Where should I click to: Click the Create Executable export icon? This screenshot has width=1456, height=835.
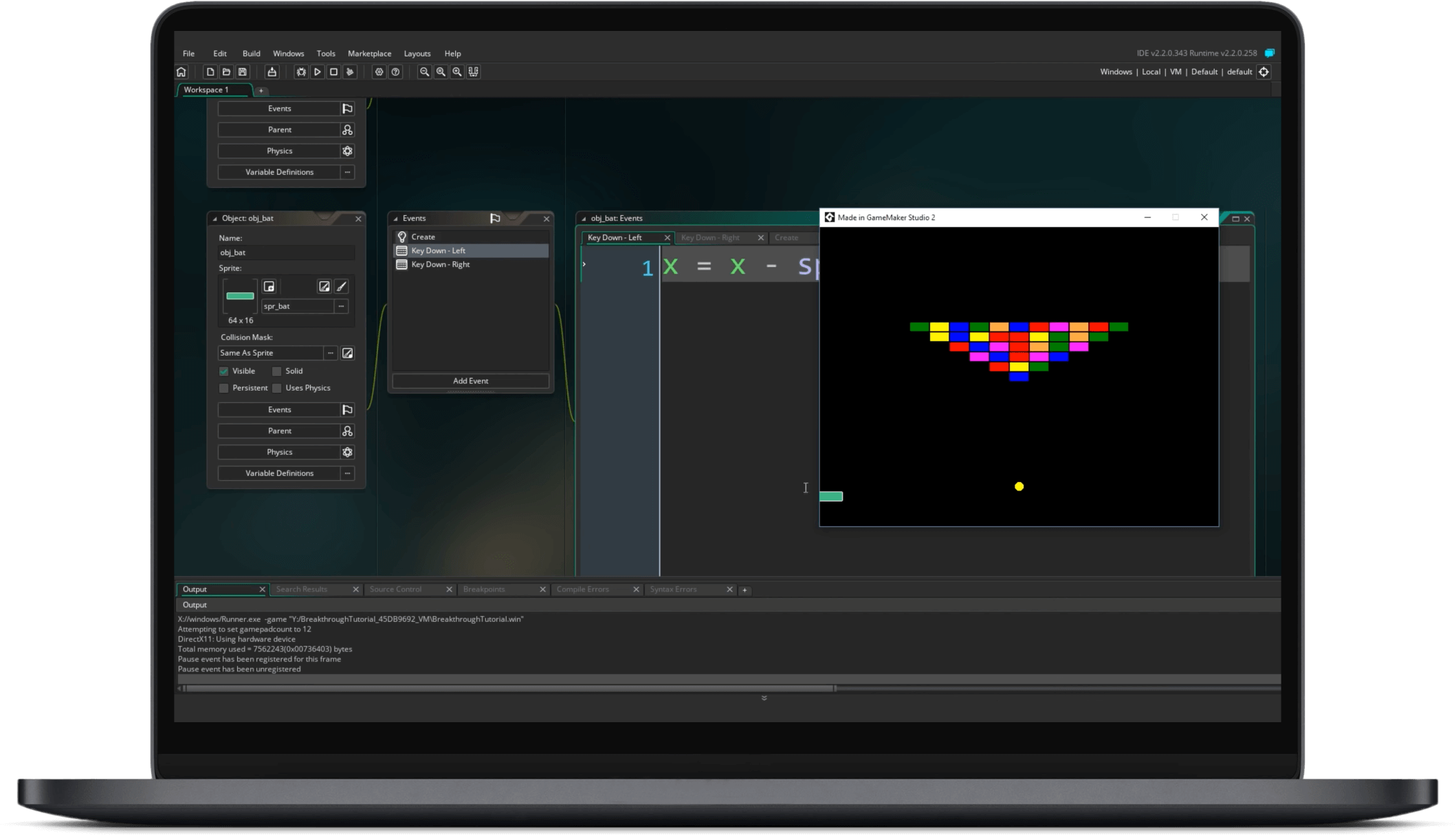coord(272,72)
